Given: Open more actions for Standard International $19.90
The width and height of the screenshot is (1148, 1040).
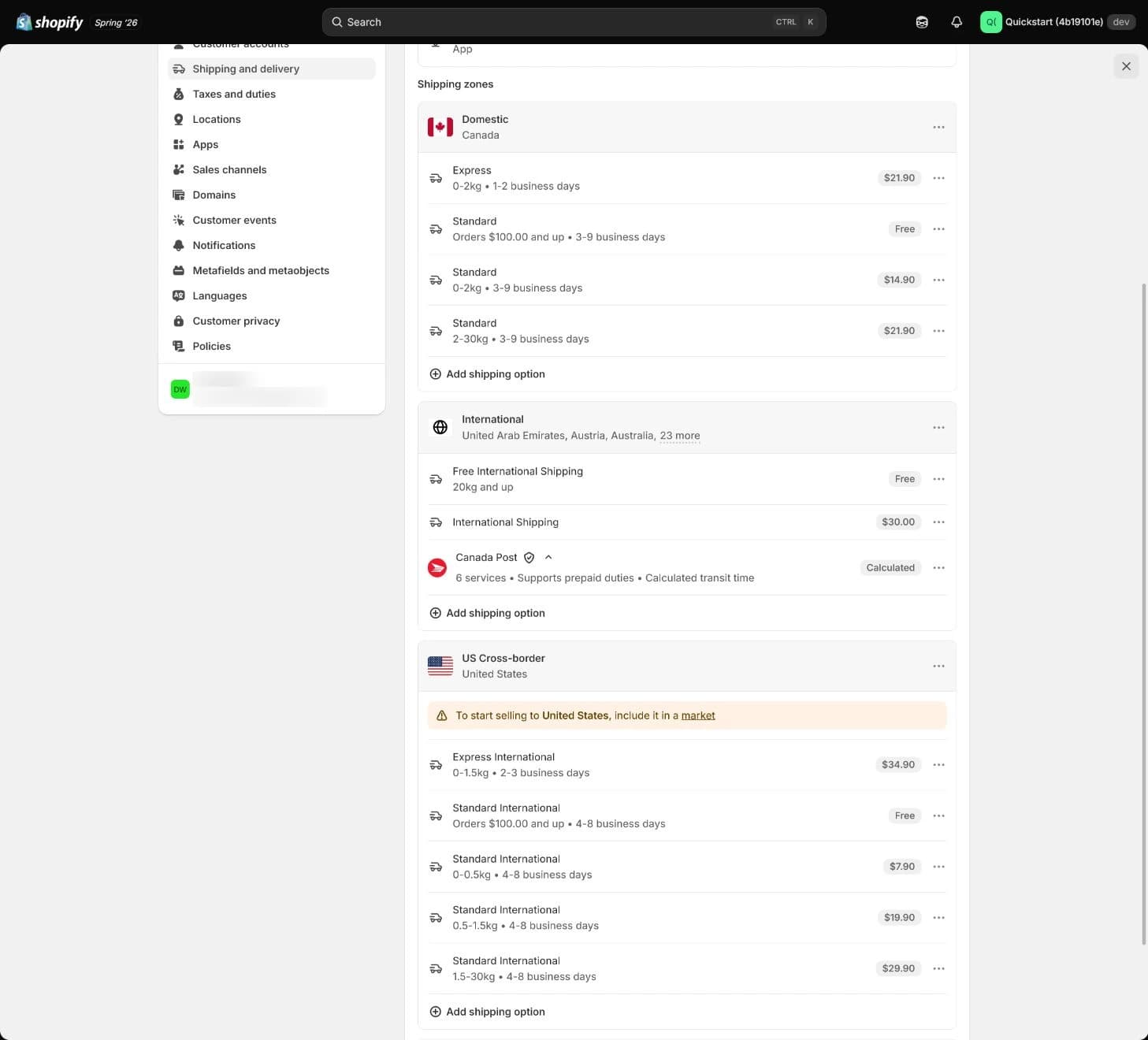Looking at the screenshot, I should [x=938, y=917].
